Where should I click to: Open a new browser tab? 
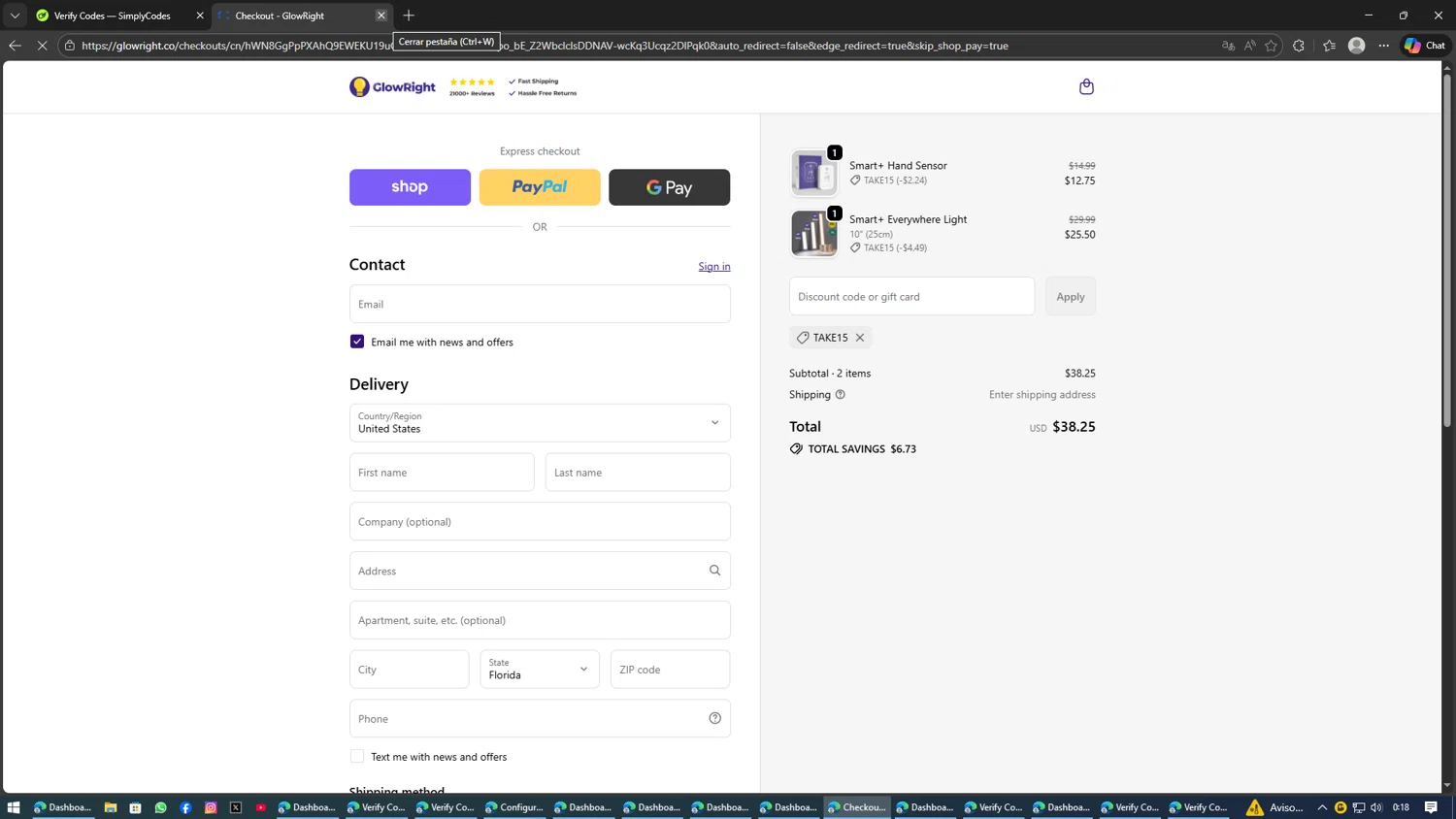point(409,16)
